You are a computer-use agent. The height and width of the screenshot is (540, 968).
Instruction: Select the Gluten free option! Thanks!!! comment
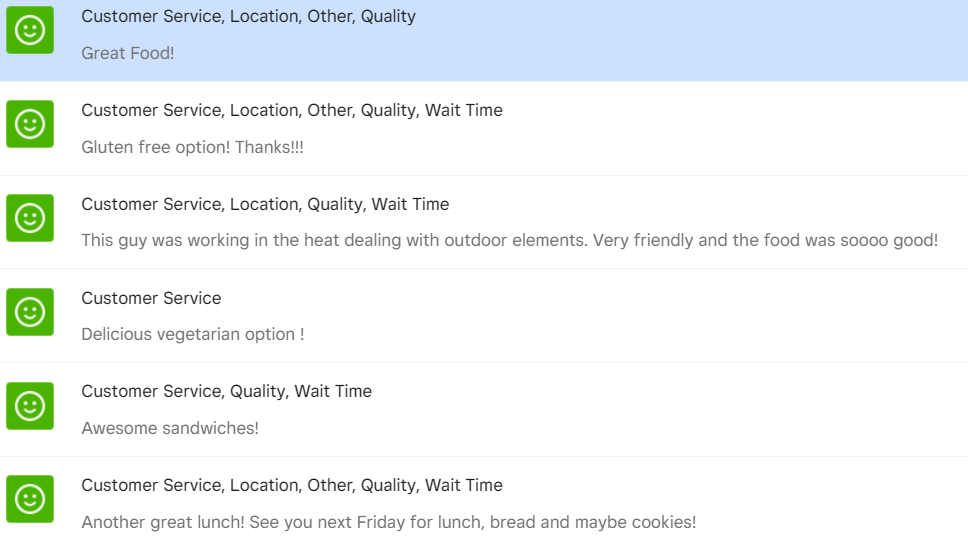pyautogui.click(x=193, y=147)
